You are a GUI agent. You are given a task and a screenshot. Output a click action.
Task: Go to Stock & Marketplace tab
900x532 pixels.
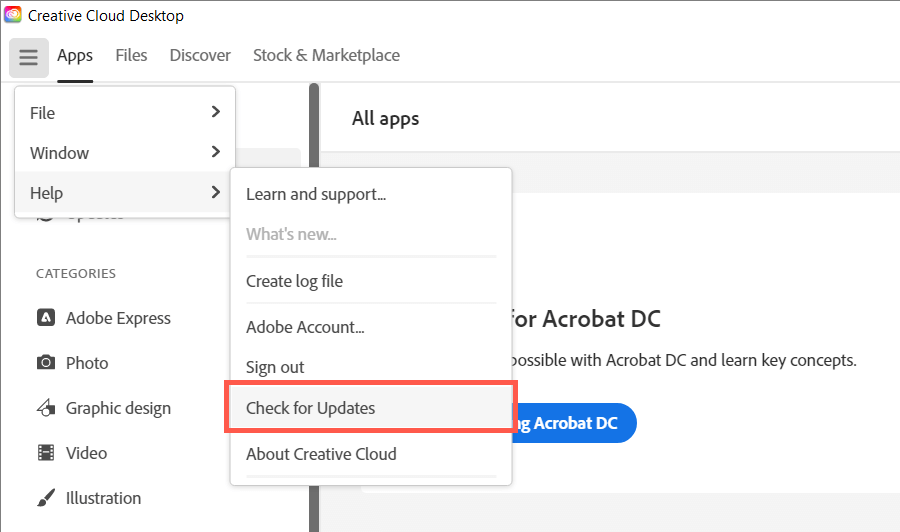(x=326, y=56)
